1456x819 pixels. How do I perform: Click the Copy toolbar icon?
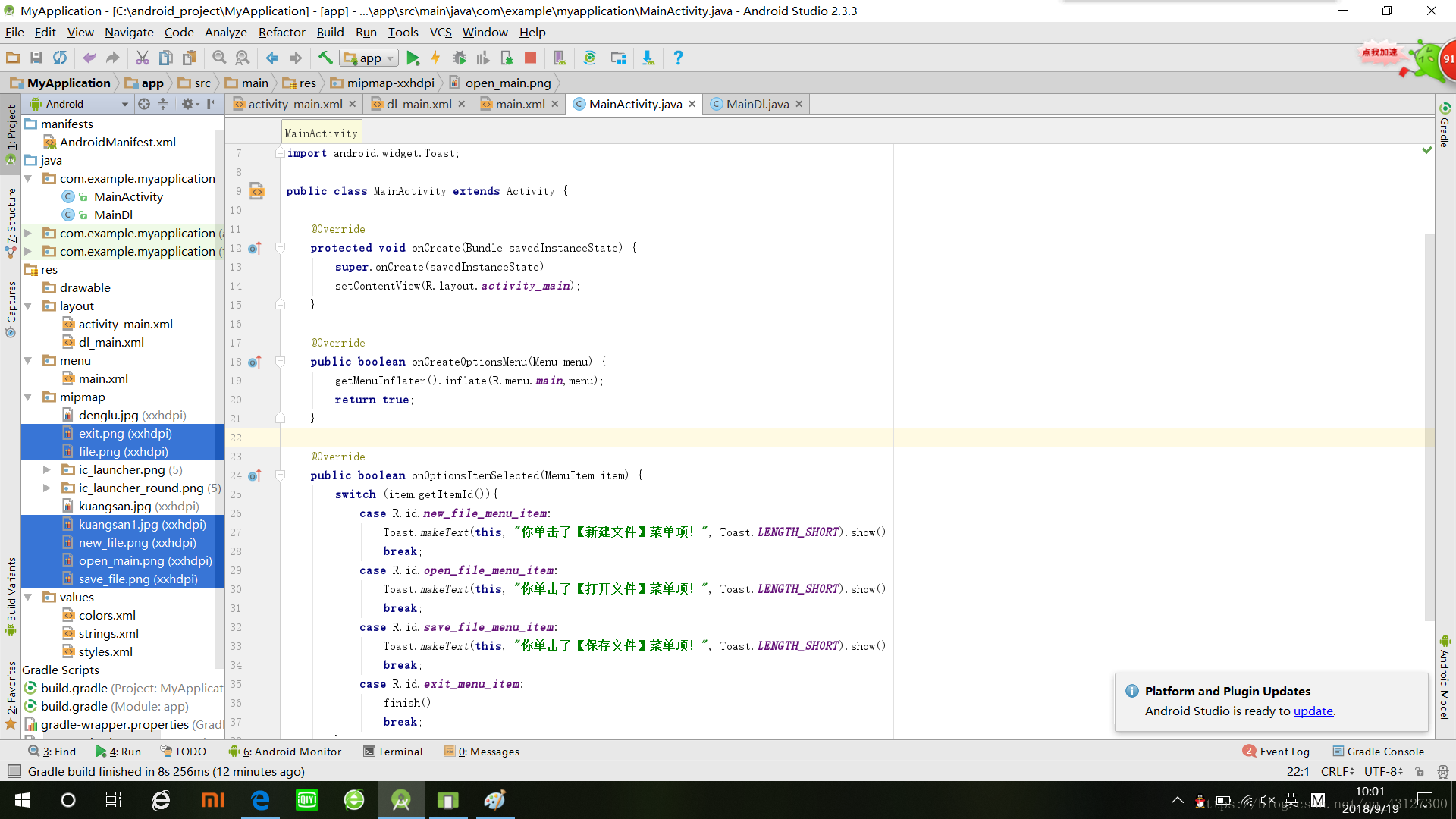coord(165,58)
